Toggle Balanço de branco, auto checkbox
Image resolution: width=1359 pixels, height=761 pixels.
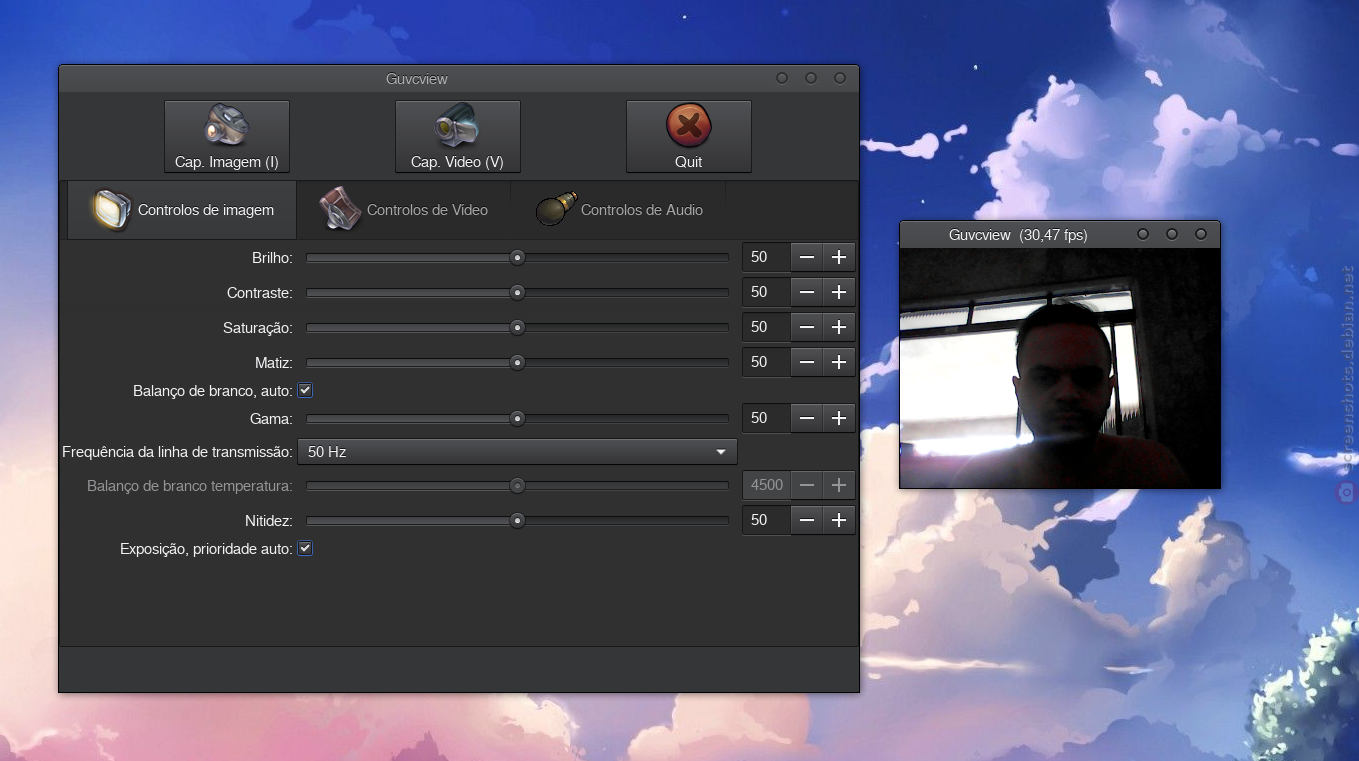click(x=306, y=390)
